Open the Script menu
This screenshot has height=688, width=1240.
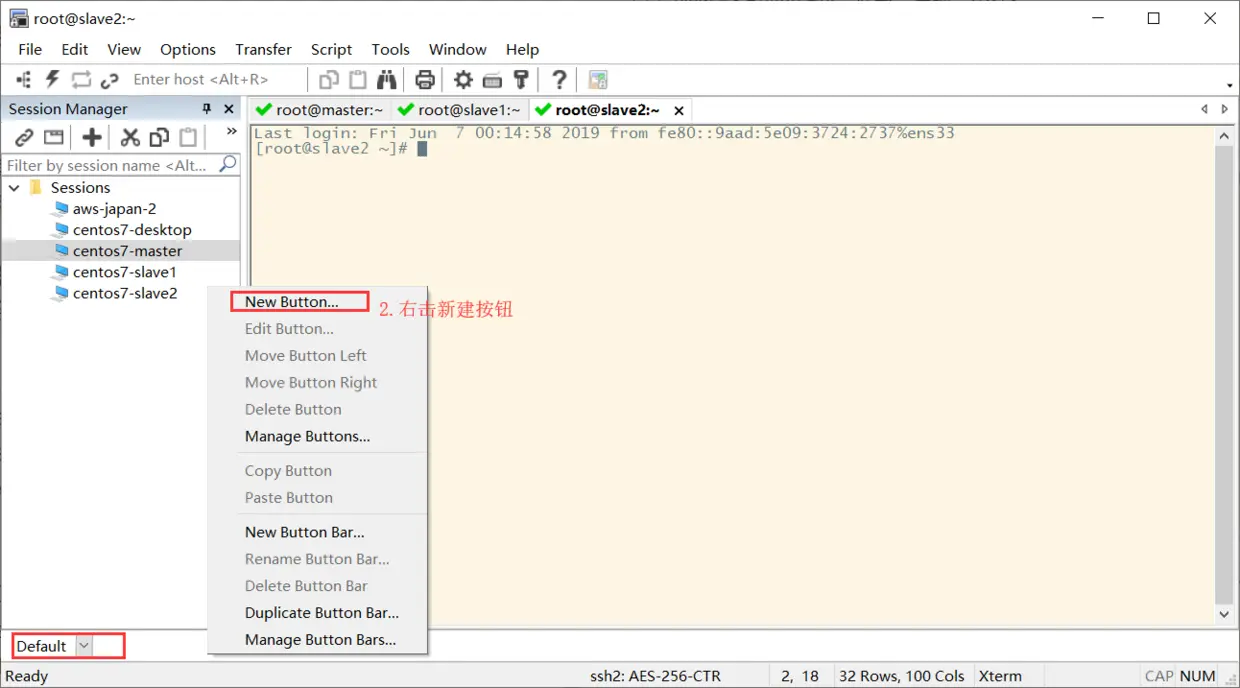coord(331,49)
